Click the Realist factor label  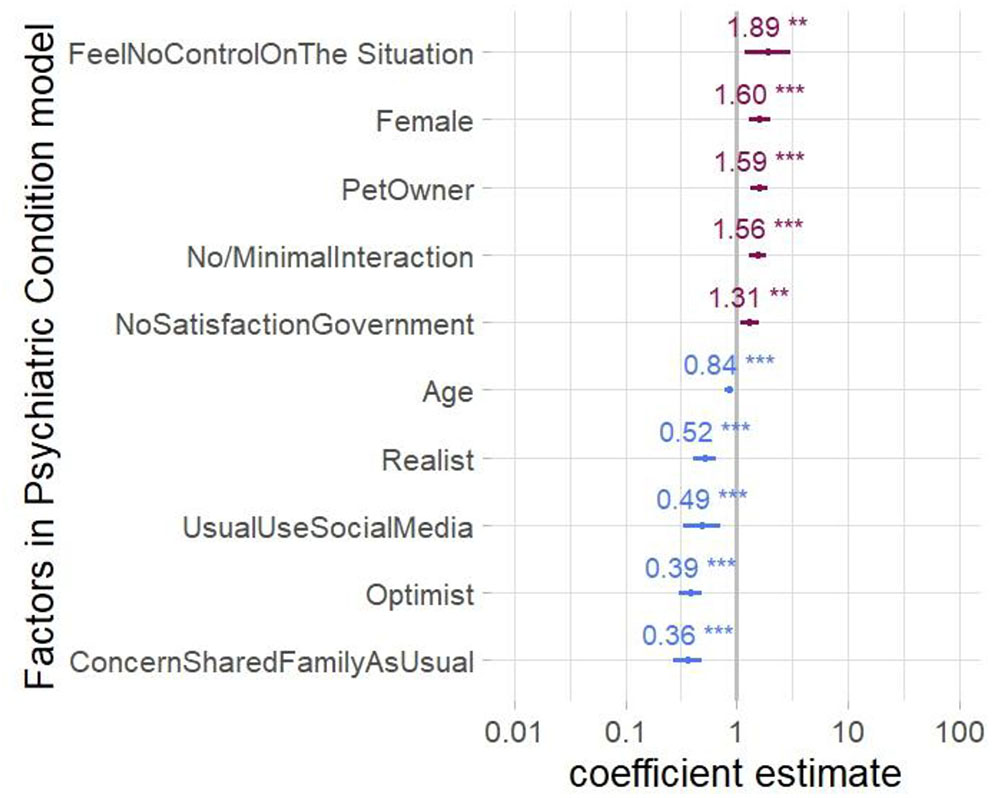[427, 460]
